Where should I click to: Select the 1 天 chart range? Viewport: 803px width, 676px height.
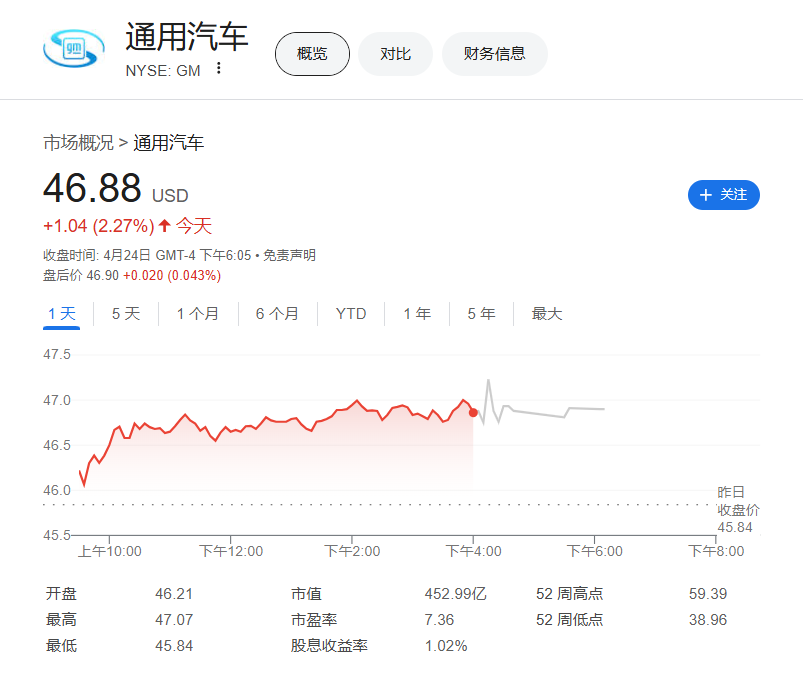click(61, 314)
